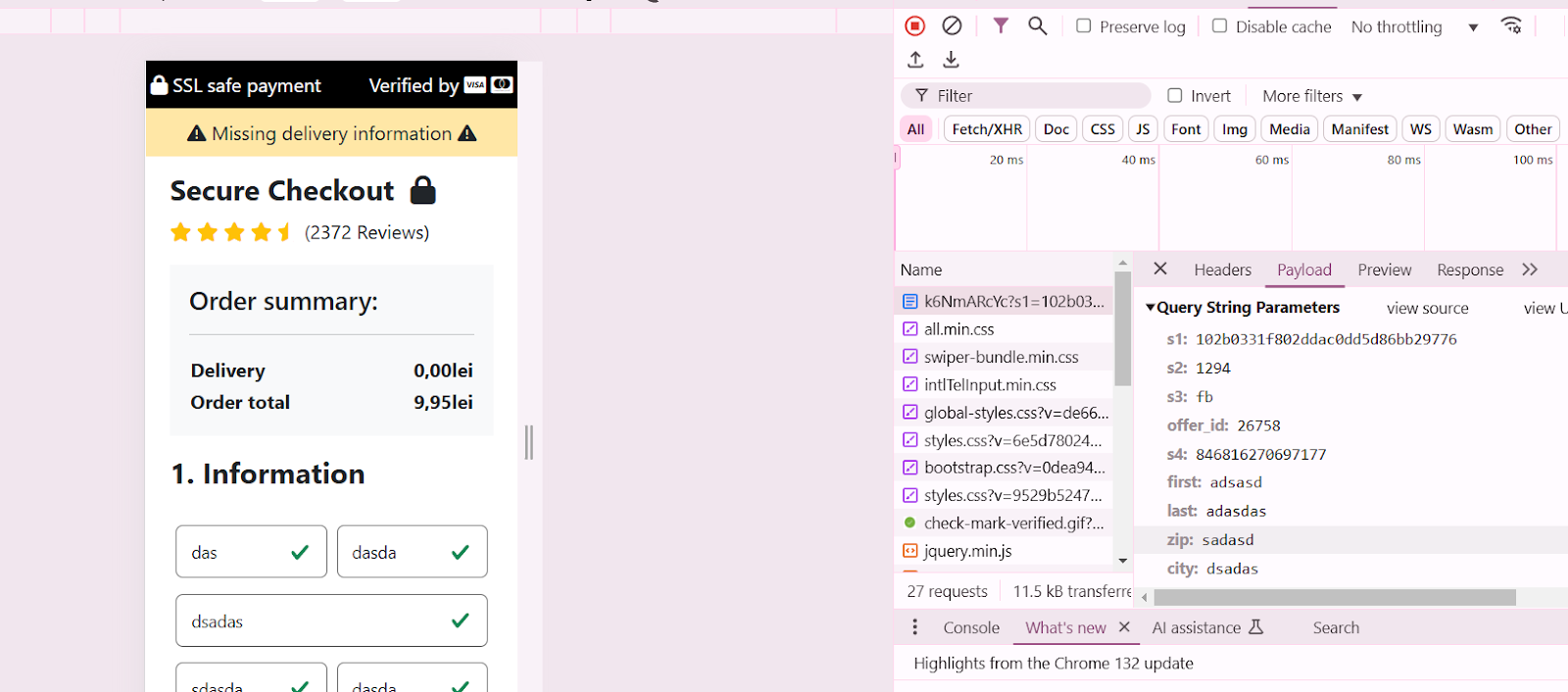Select the Fetch/XHR filter button
This screenshot has height=692, width=1568.
tap(987, 129)
